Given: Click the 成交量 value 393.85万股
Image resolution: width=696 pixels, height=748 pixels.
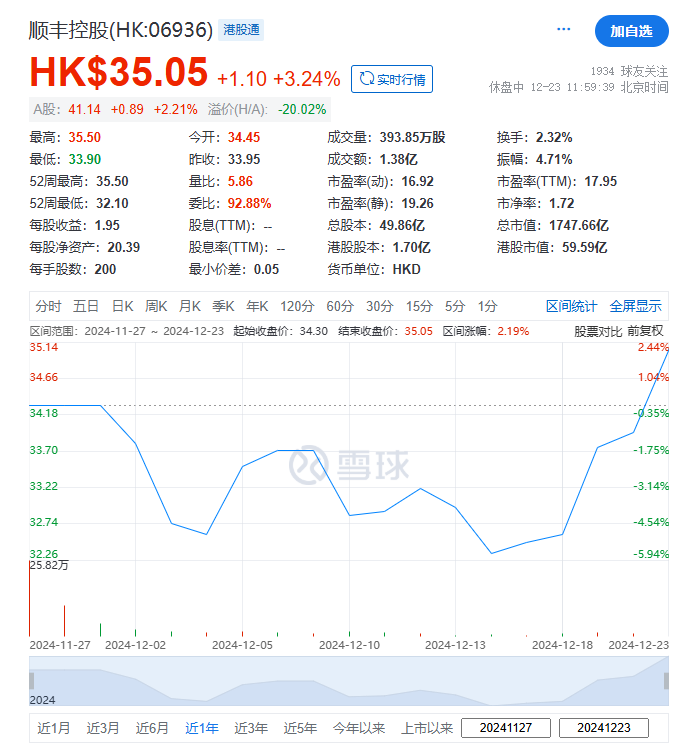Looking at the screenshot, I should [x=412, y=137].
